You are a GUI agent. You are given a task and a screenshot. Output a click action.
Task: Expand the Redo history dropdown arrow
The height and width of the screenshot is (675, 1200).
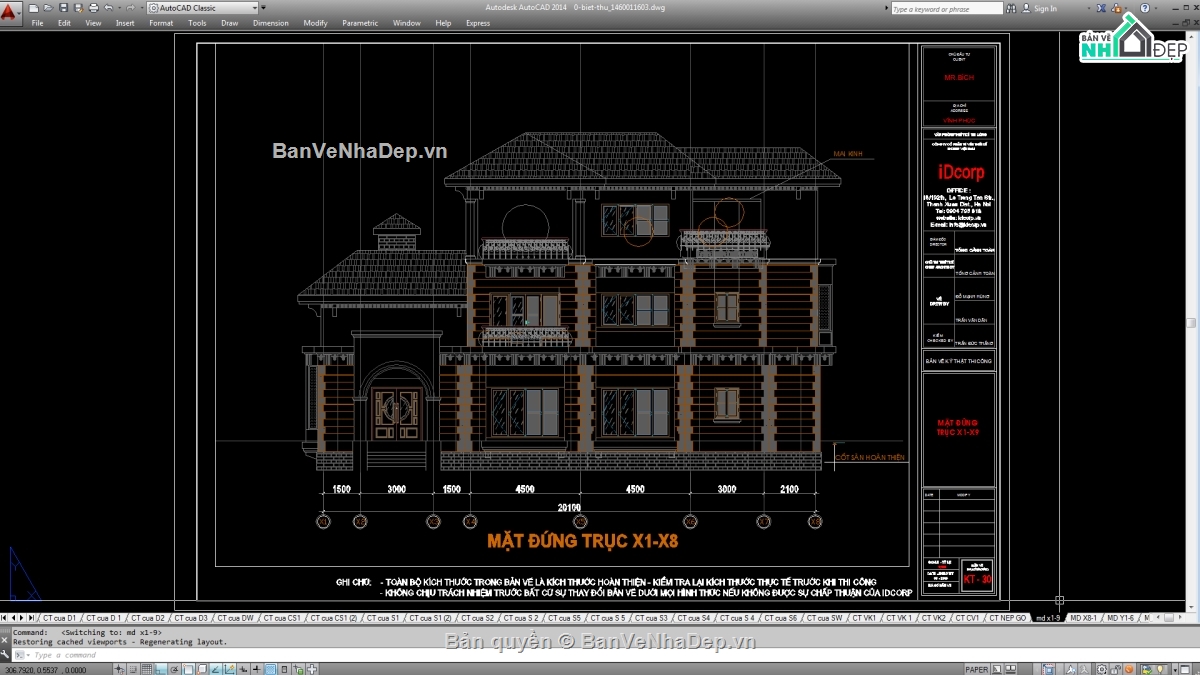coord(142,8)
